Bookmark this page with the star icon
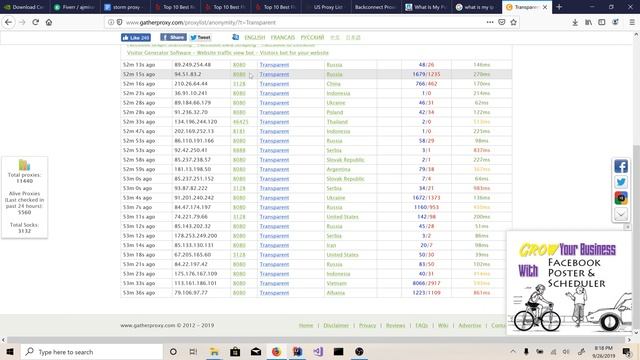Screen dimensions: 640x360 pyautogui.click(x=513, y=22)
